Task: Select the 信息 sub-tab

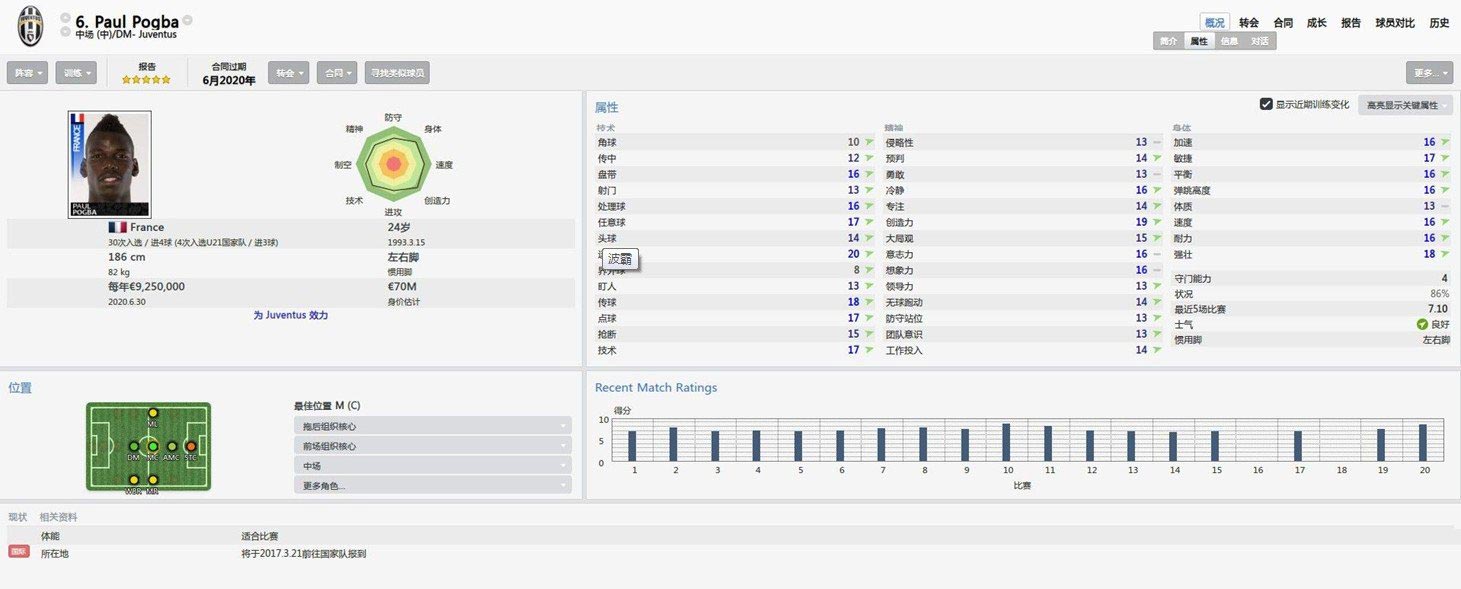Action: pyautogui.click(x=1229, y=41)
